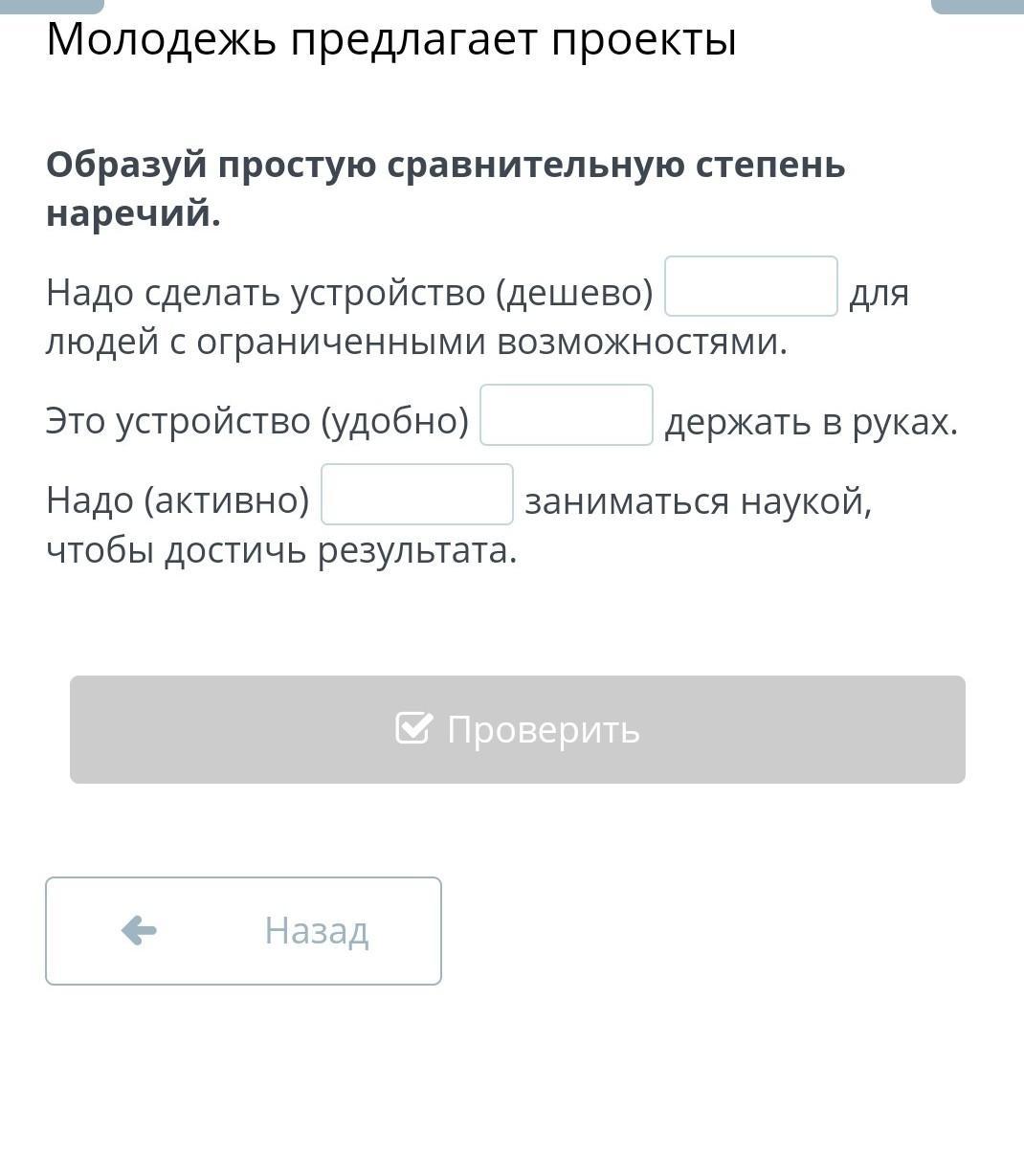Click the word (удобно) in second sentence
1024x1176 pixels.
[x=393, y=421]
